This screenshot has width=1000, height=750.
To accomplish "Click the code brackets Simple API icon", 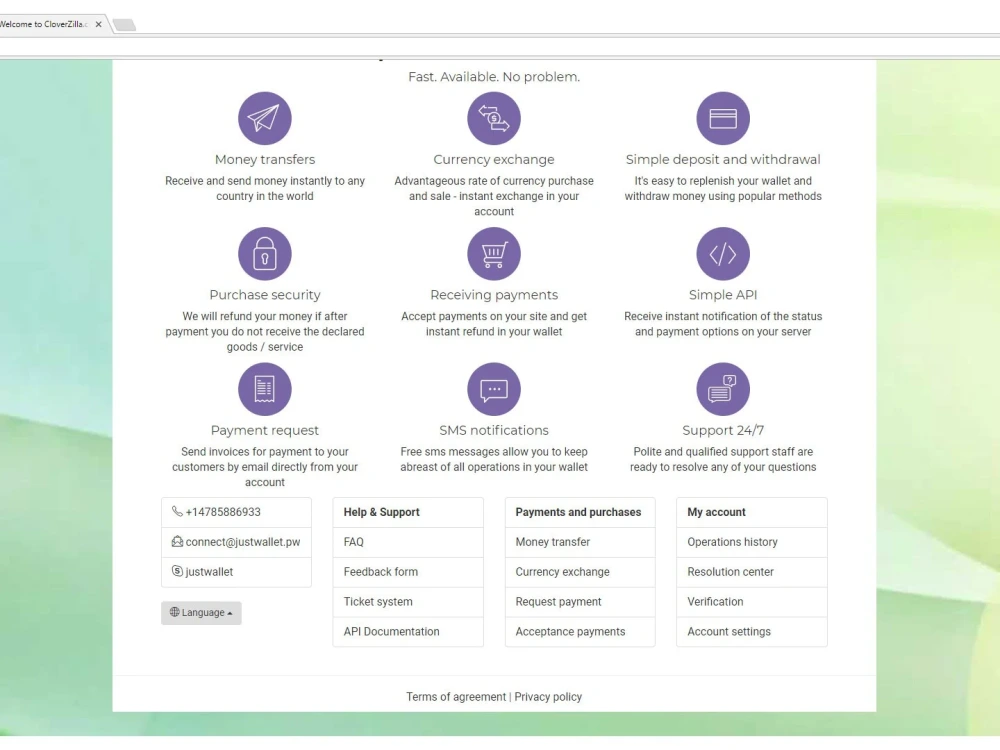I will 723,254.
